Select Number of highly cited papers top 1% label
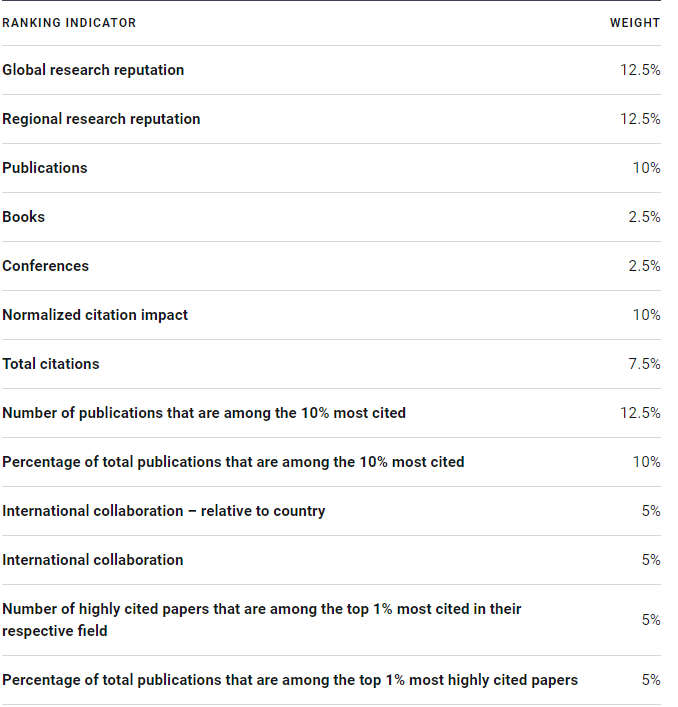Screen dimensions: 678x707 pos(262,620)
